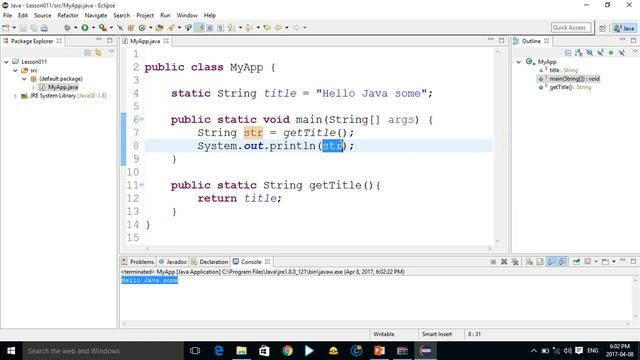Collapse the Lesson011 project node
This screenshot has height=360, width=640.
click(6, 62)
